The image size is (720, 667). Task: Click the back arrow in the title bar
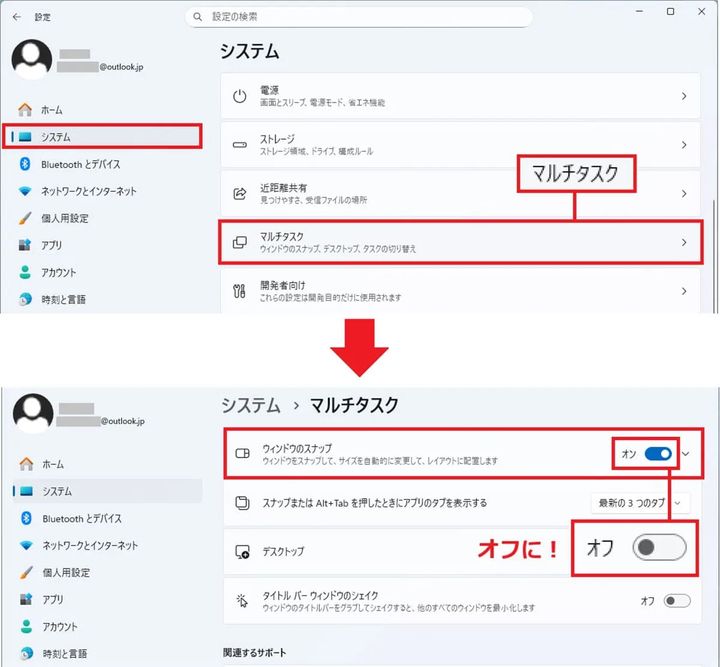coord(16,17)
